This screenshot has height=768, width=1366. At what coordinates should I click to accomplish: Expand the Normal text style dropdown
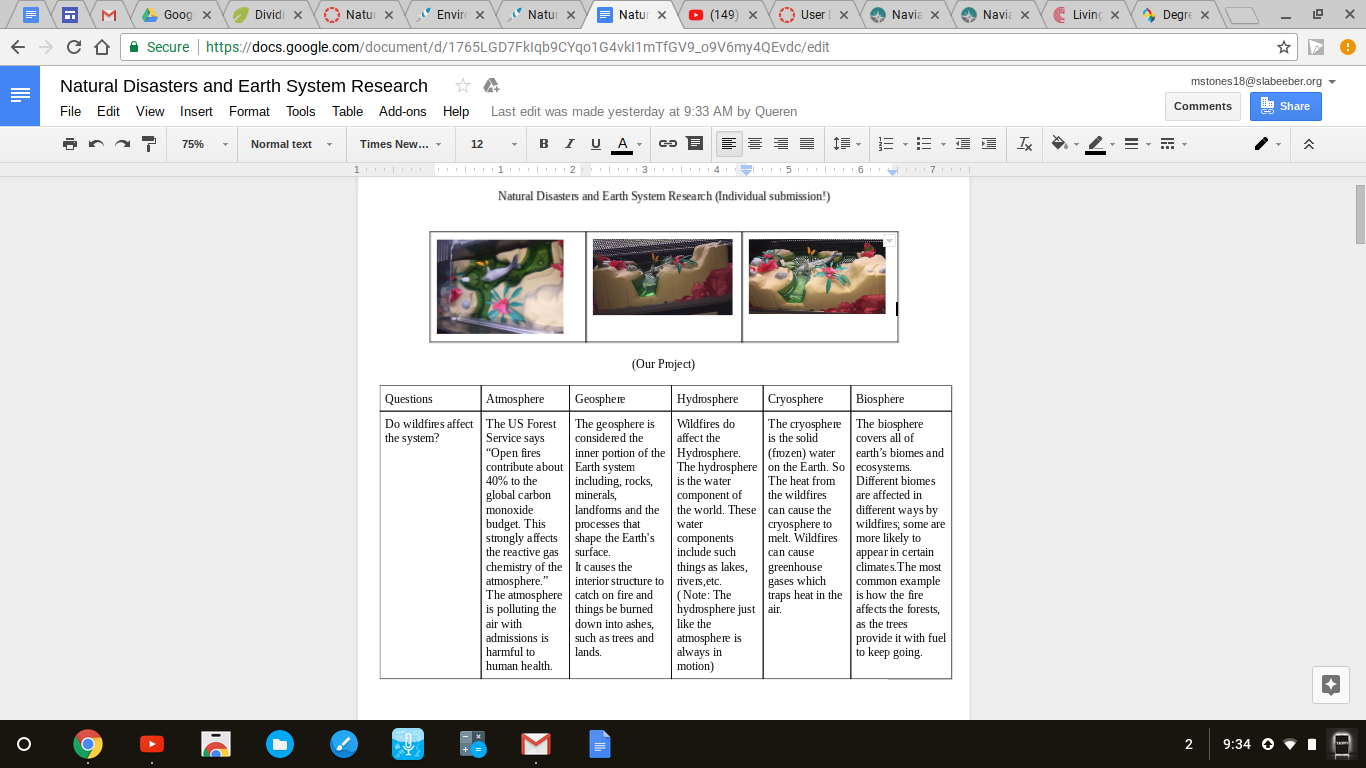pos(290,144)
